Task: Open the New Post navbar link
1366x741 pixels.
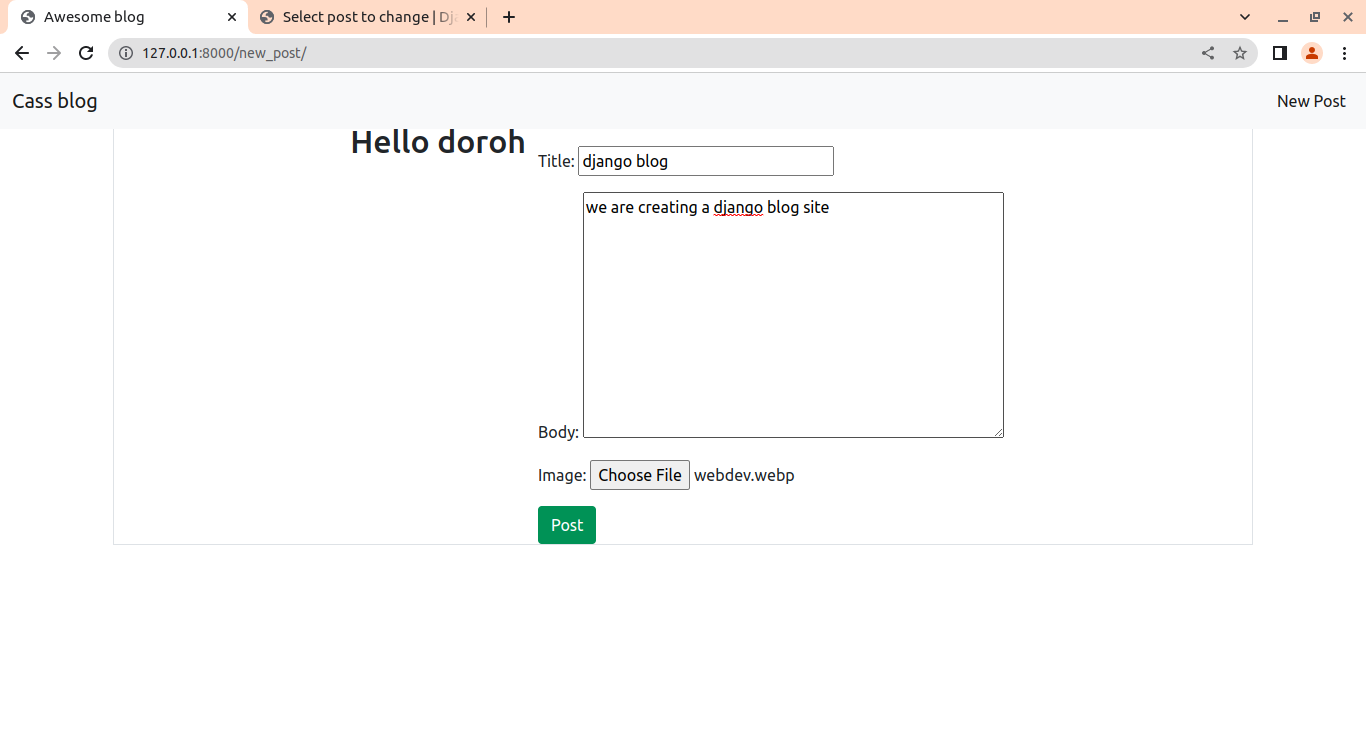Action: (1311, 101)
